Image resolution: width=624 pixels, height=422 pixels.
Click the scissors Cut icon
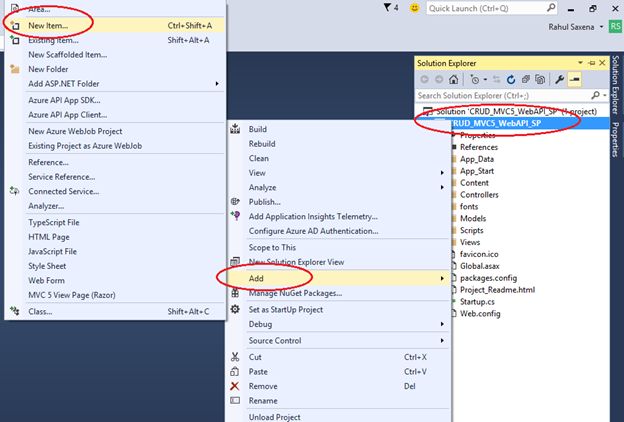tap(235, 357)
